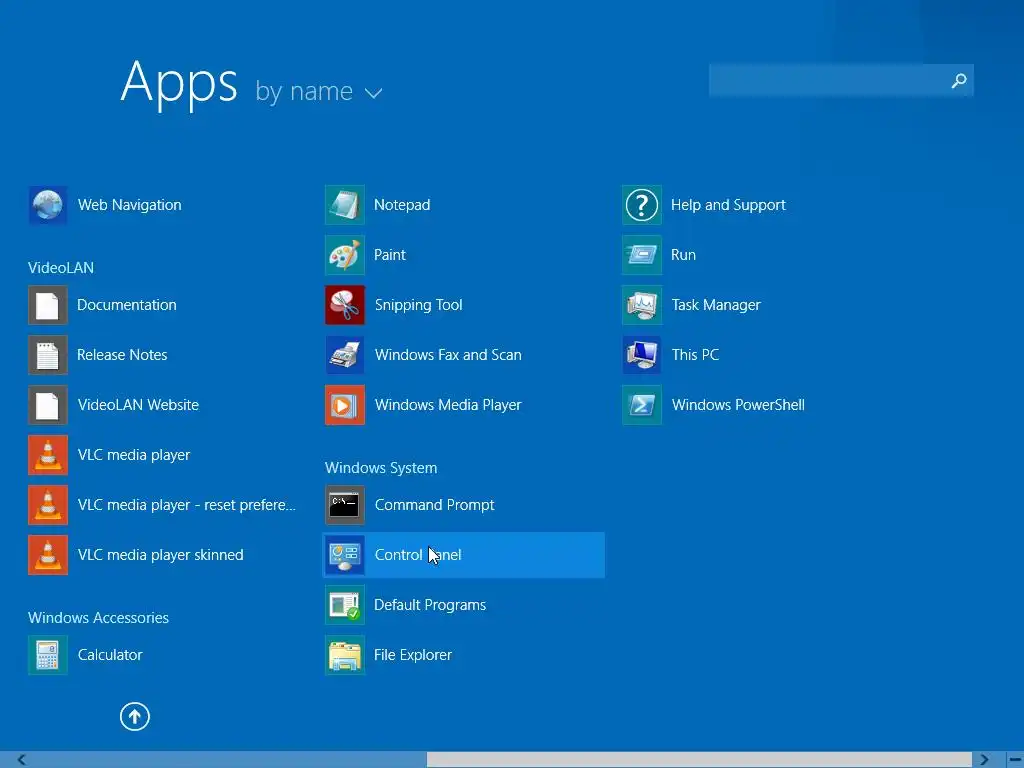Image resolution: width=1024 pixels, height=768 pixels.
Task: Click the 'Documentation' label
Action: 127,305
